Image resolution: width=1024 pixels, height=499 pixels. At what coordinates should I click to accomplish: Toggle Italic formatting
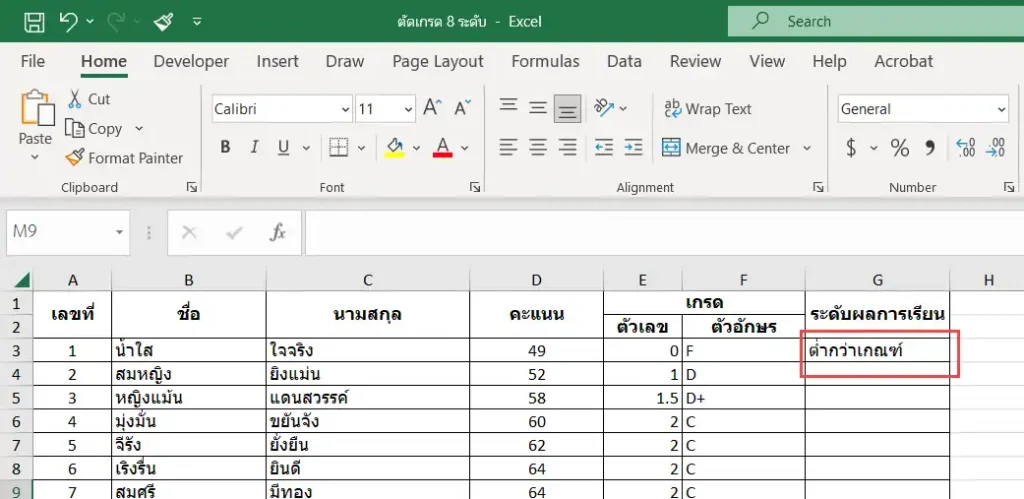(255, 148)
